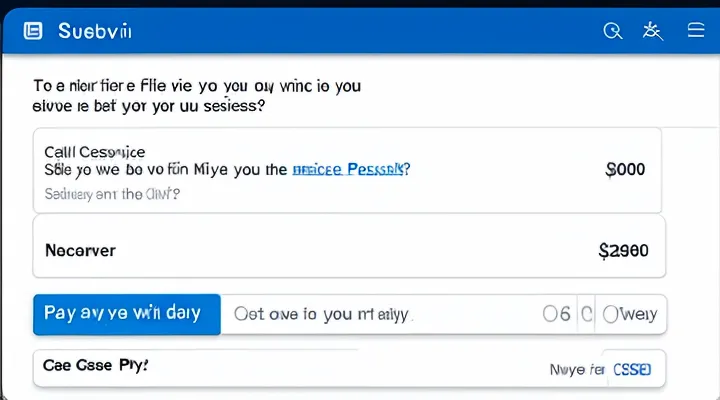Follow the blue "Pesssik?" link
720x400 pixels.
pos(349,170)
